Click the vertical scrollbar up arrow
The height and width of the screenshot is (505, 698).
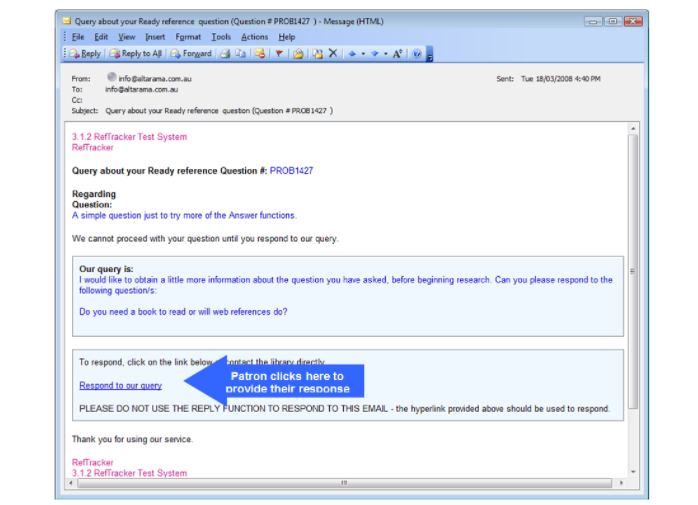pyautogui.click(x=633, y=129)
